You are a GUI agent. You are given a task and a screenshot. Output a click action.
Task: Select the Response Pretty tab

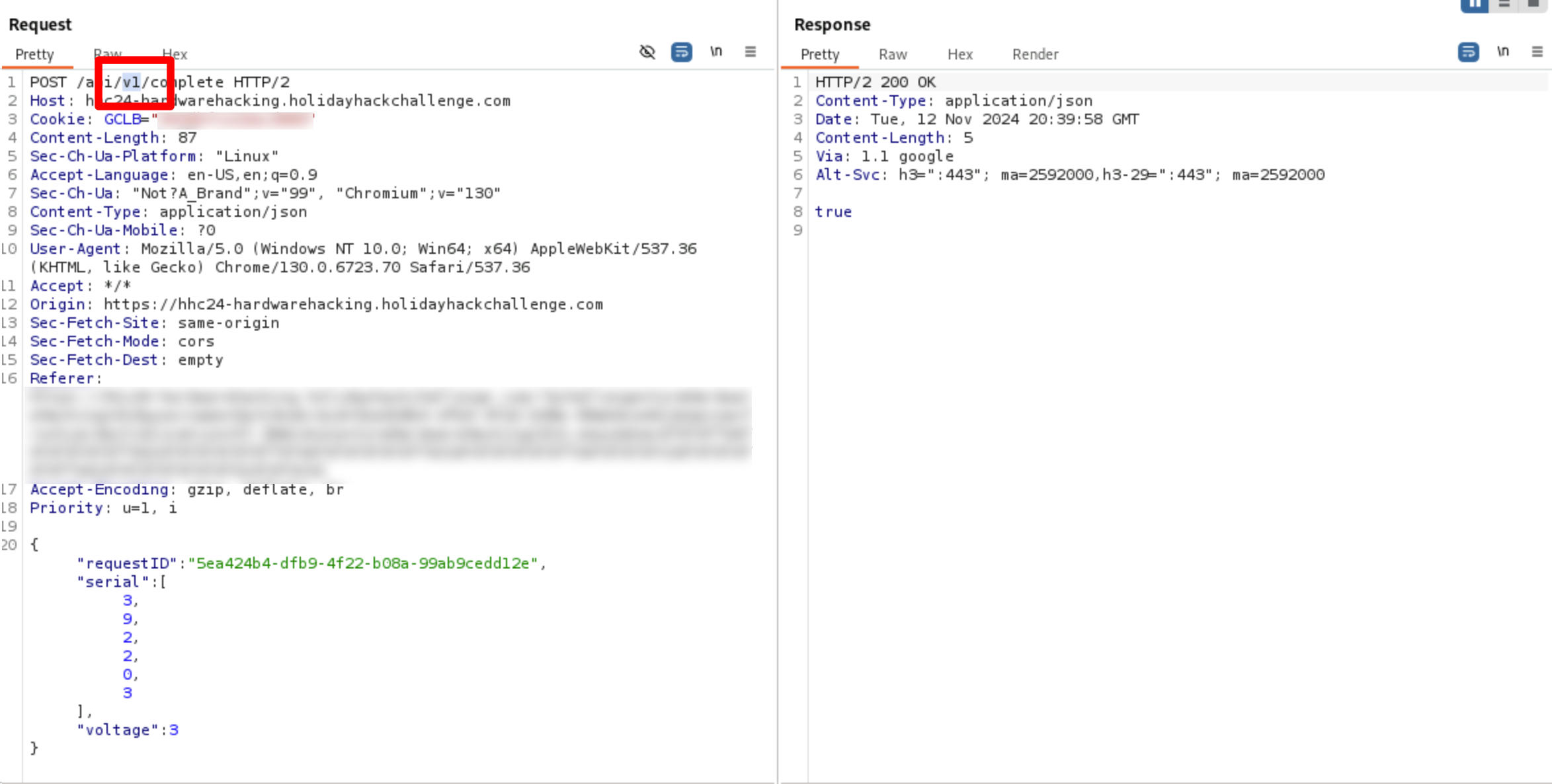819,55
